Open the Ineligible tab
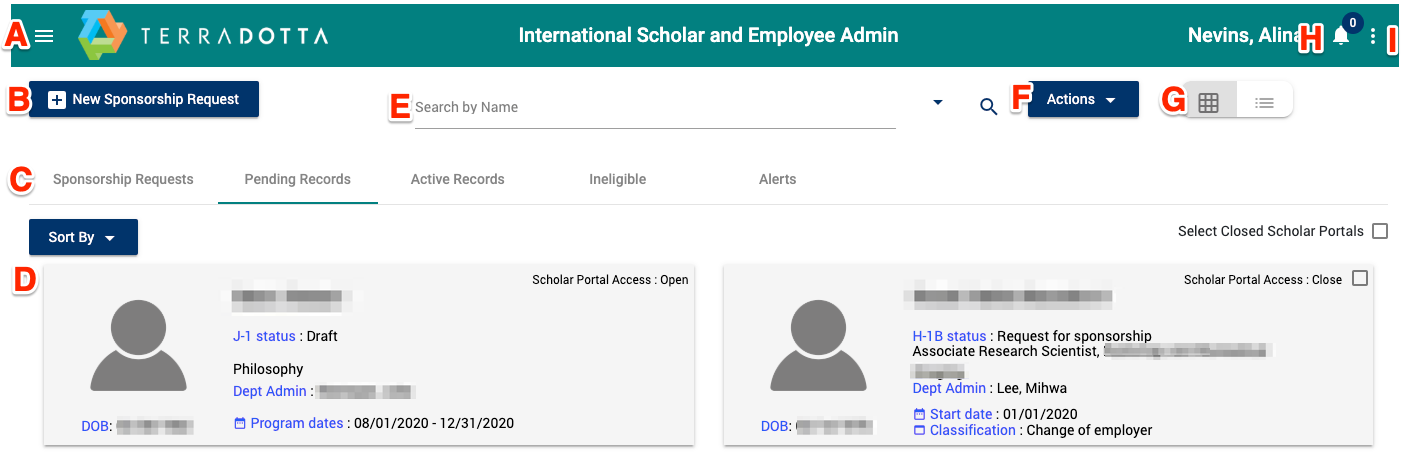Viewport: 1413px width, 456px height. point(617,179)
